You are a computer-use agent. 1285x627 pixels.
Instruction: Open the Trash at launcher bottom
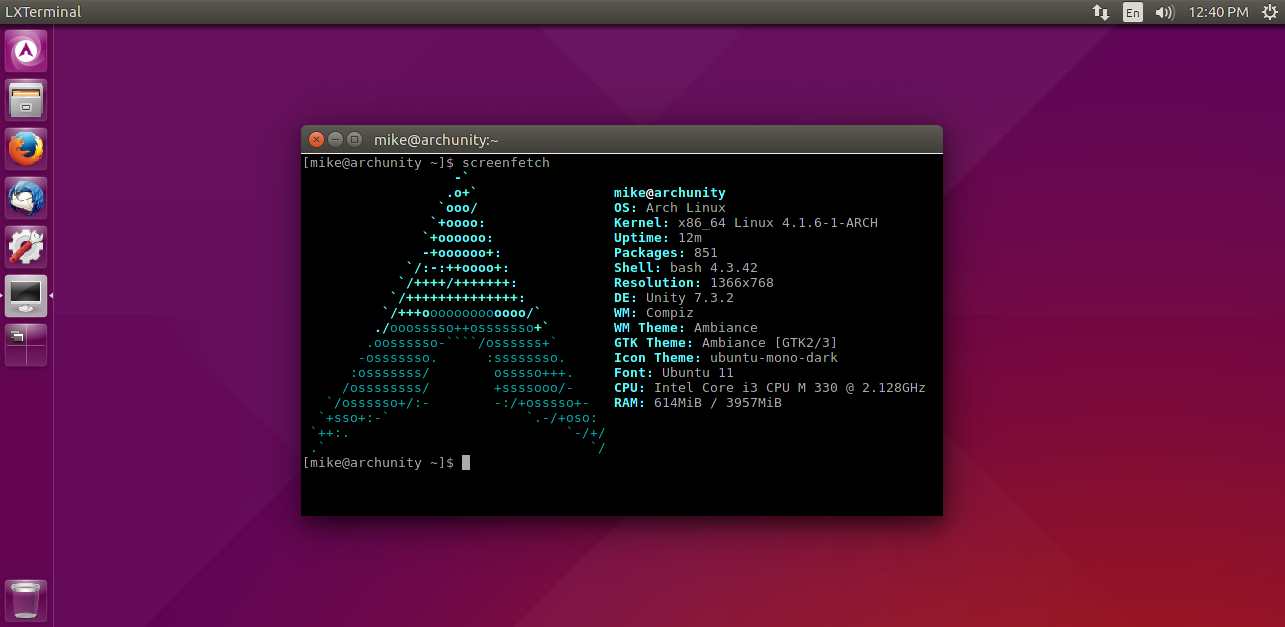[26, 600]
